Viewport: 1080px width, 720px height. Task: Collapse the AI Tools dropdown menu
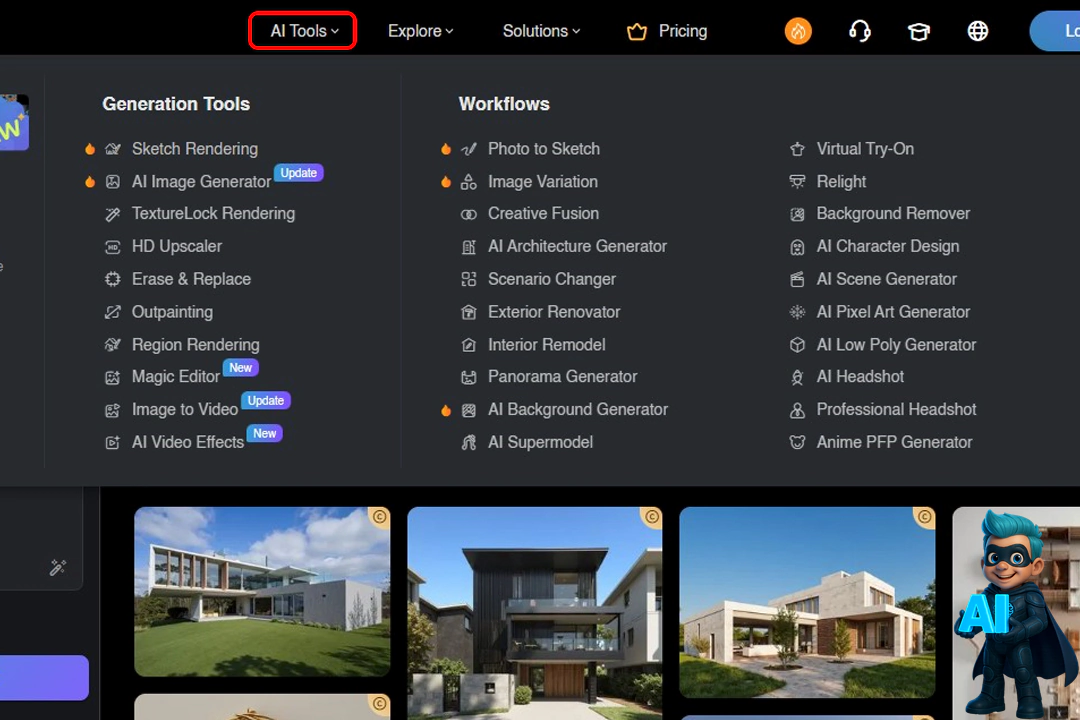[x=303, y=31]
